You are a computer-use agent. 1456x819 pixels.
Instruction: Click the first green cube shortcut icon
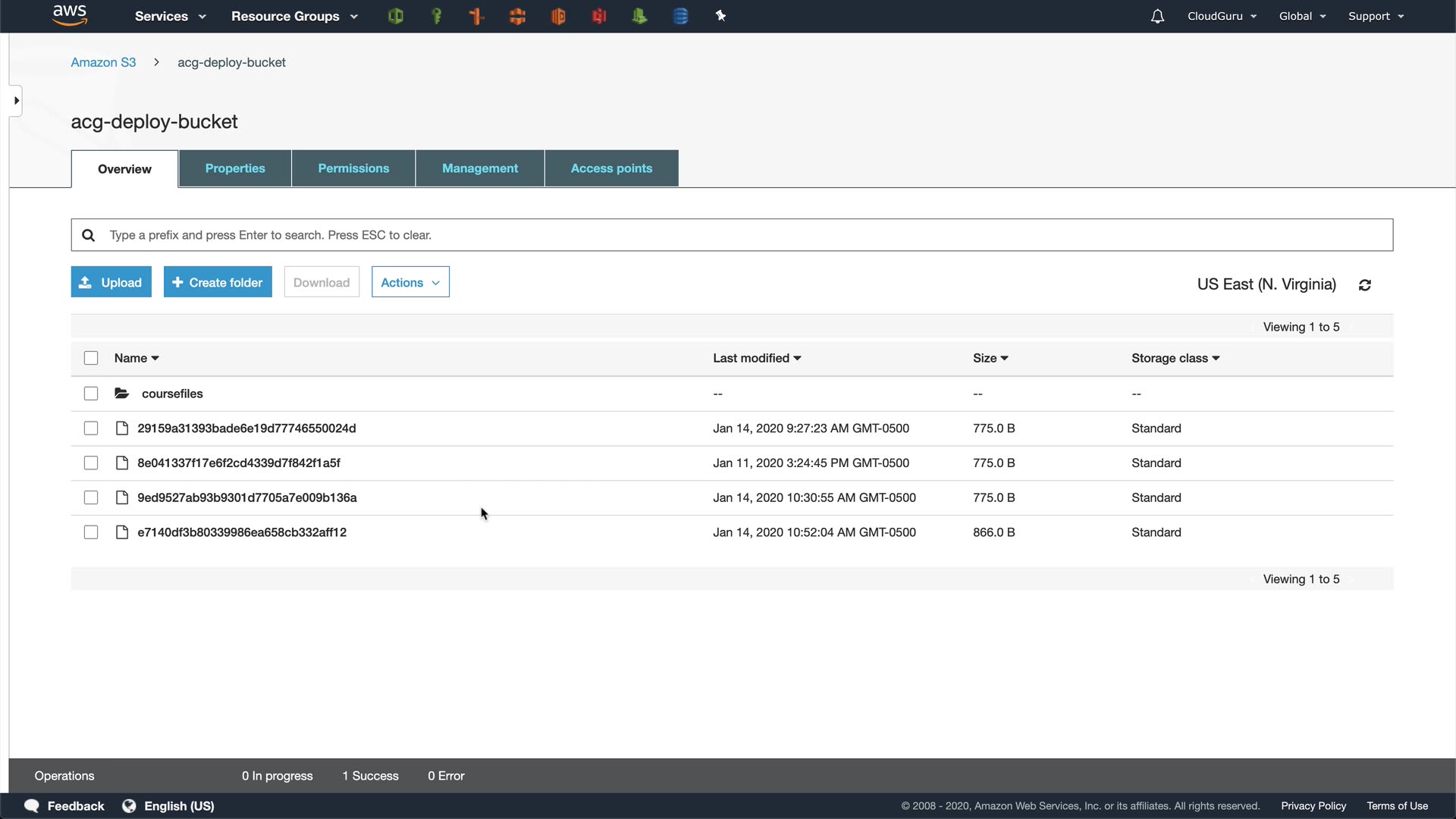[x=395, y=16]
